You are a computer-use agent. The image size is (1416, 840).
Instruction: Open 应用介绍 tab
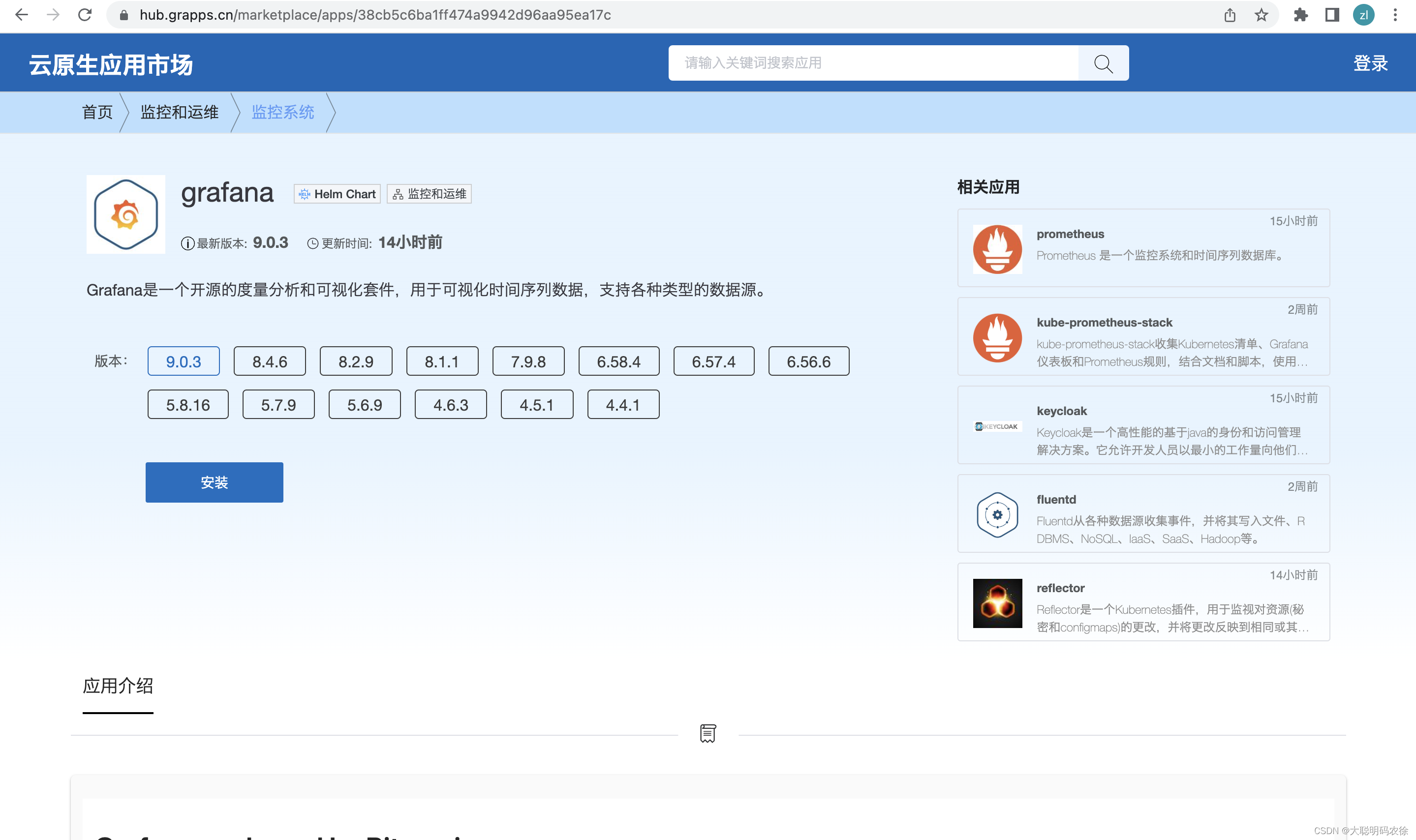pos(118,686)
